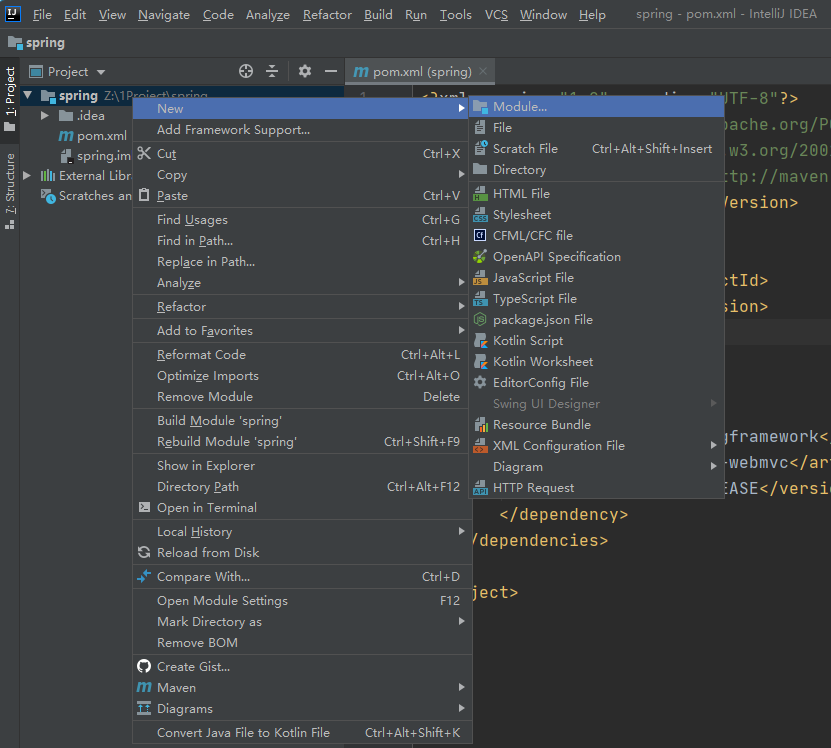Click the GitHub icon next to Create Gist

point(144,666)
